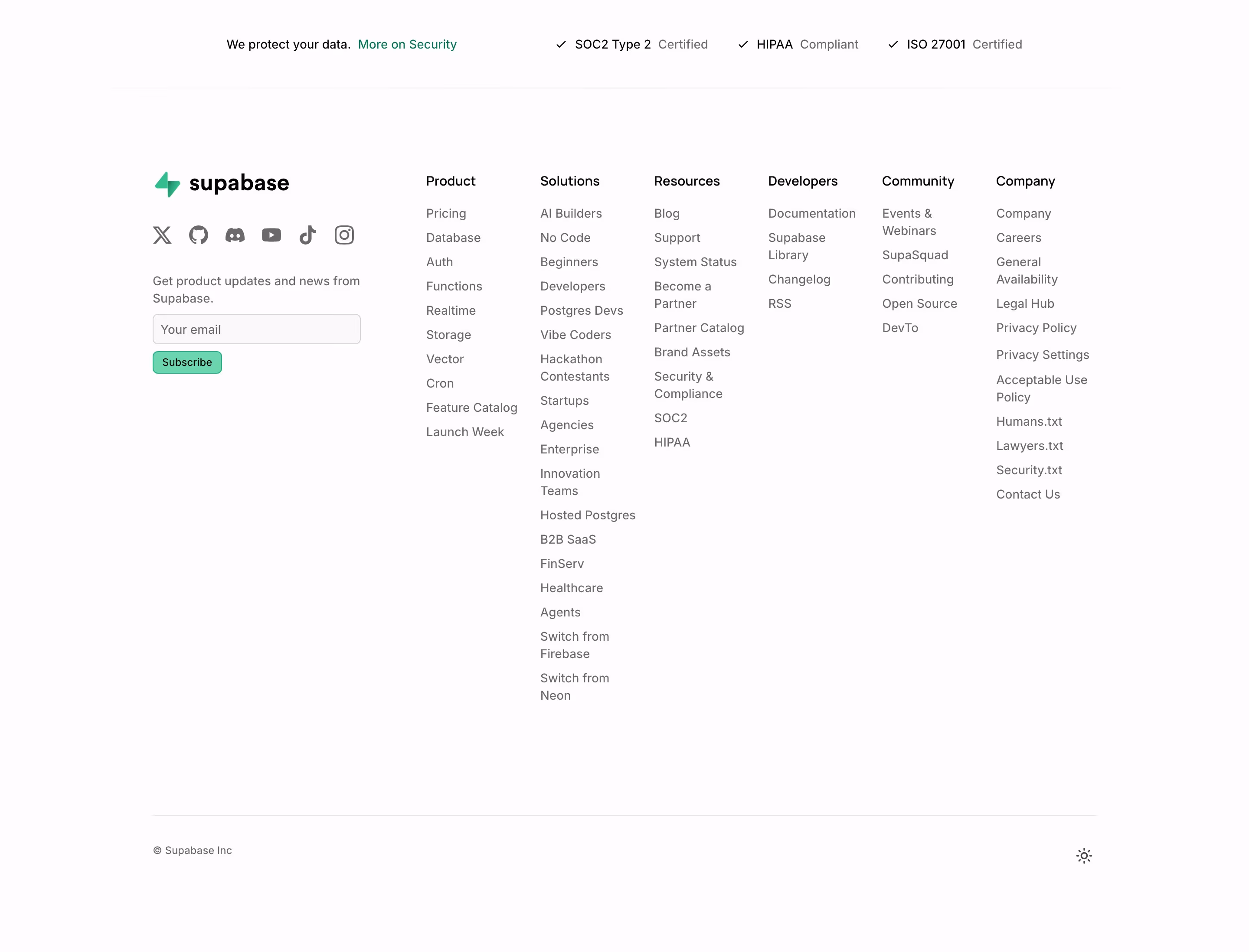Open the Security & Compliance link
This screenshot has width=1249, height=952.
click(688, 385)
